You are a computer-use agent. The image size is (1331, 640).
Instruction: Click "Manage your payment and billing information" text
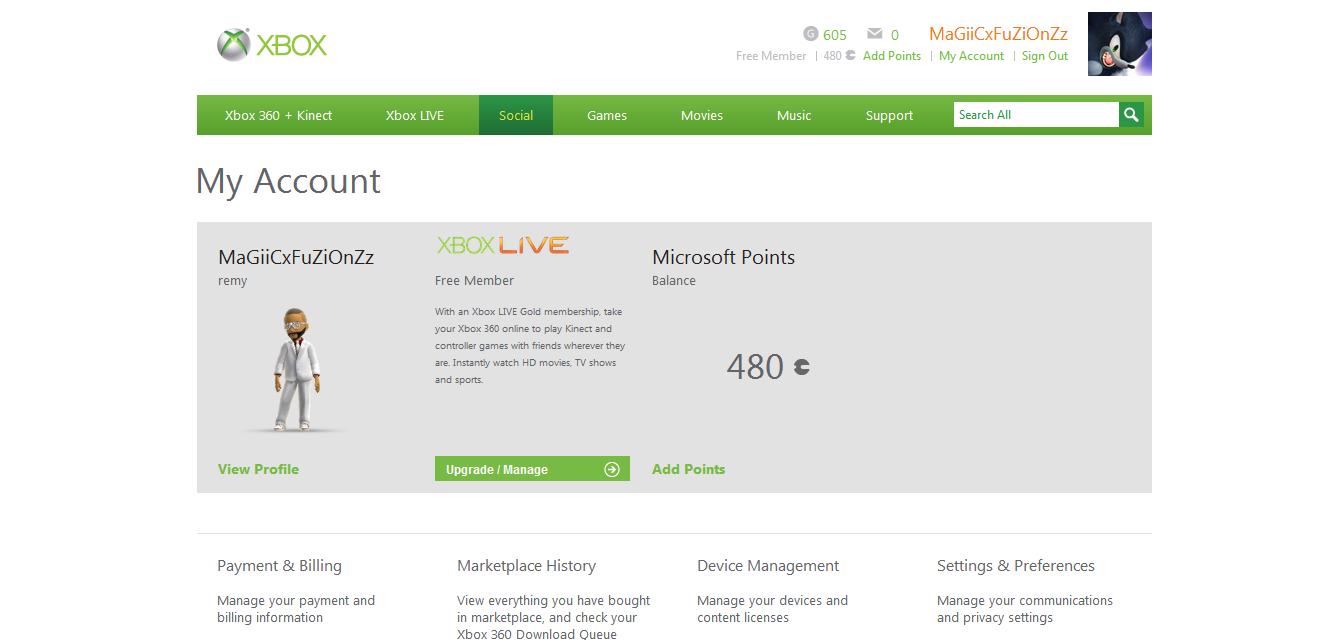296,609
